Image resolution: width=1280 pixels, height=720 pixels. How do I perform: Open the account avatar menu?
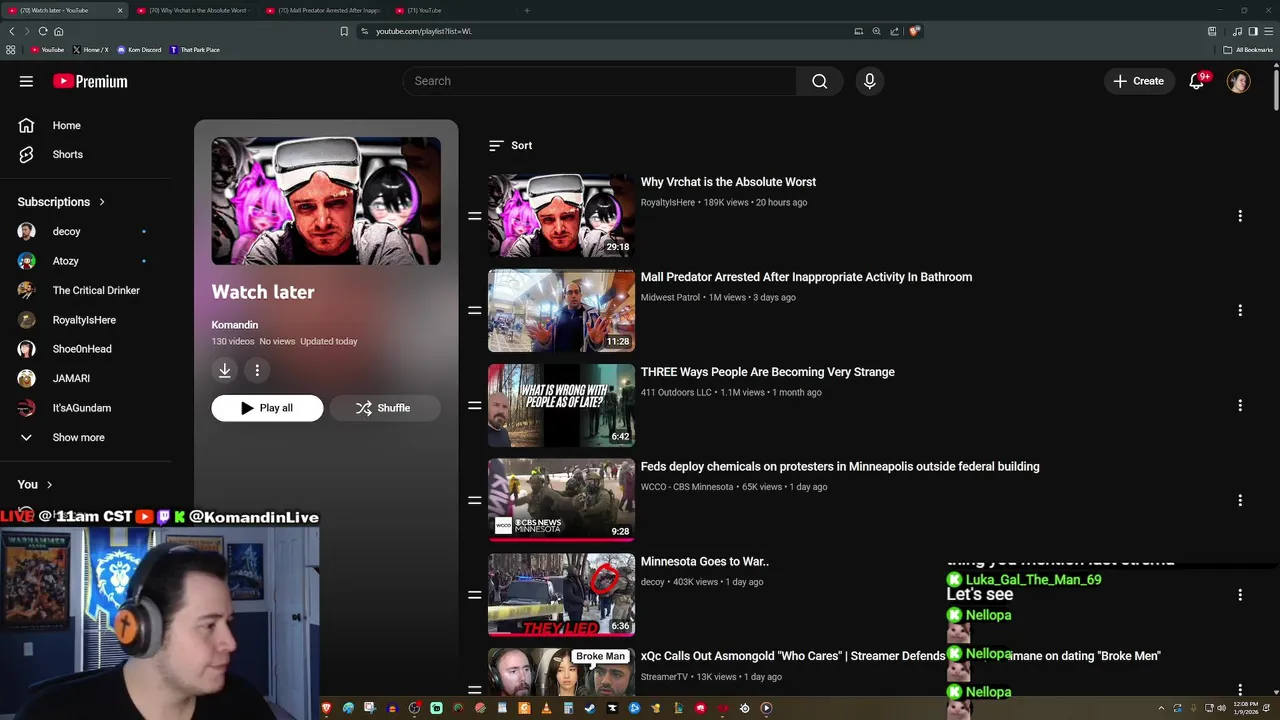point(1239,81)
